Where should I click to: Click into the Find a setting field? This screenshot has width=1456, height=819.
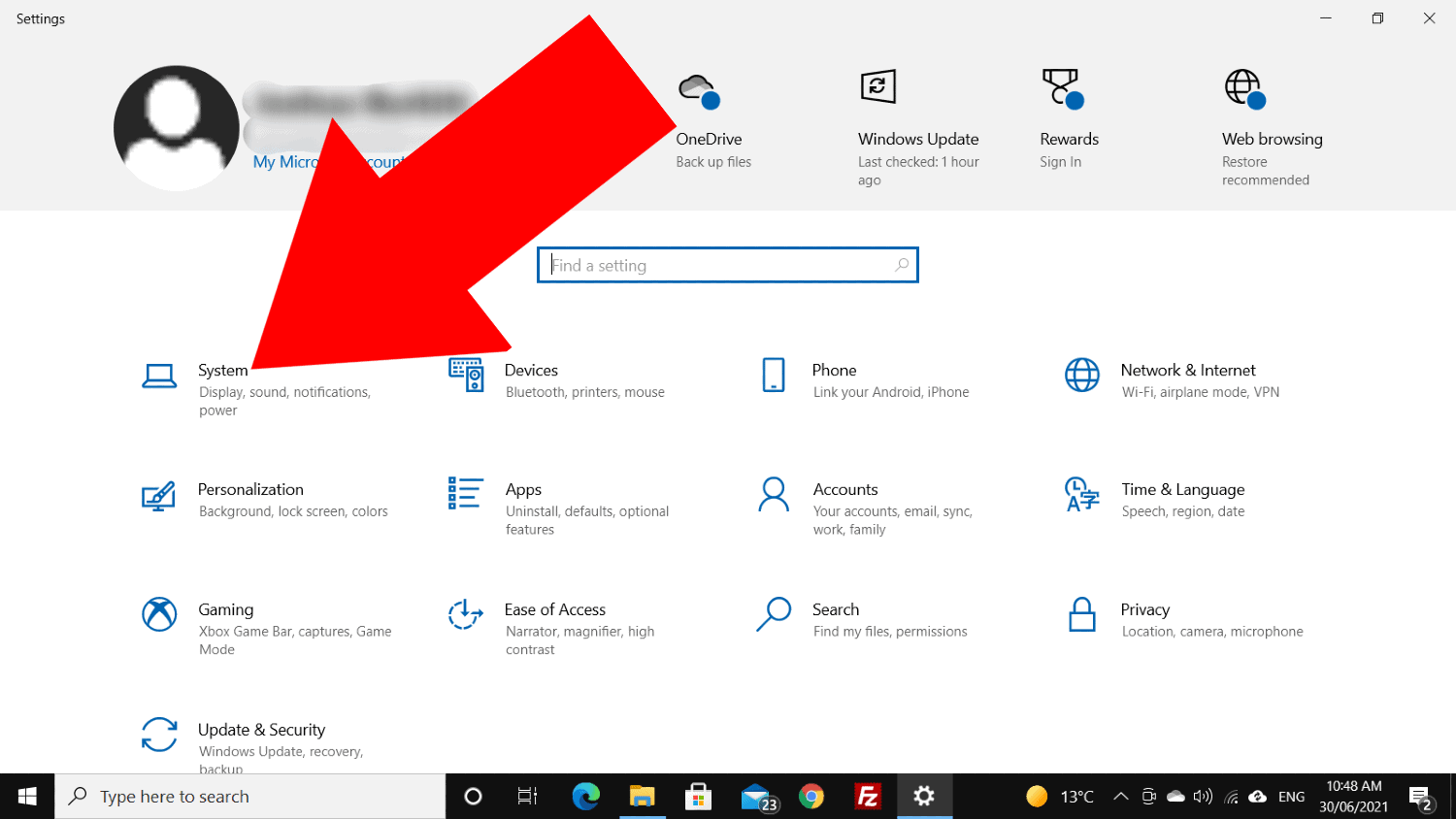pyautogui.click(x=728, y=265)
